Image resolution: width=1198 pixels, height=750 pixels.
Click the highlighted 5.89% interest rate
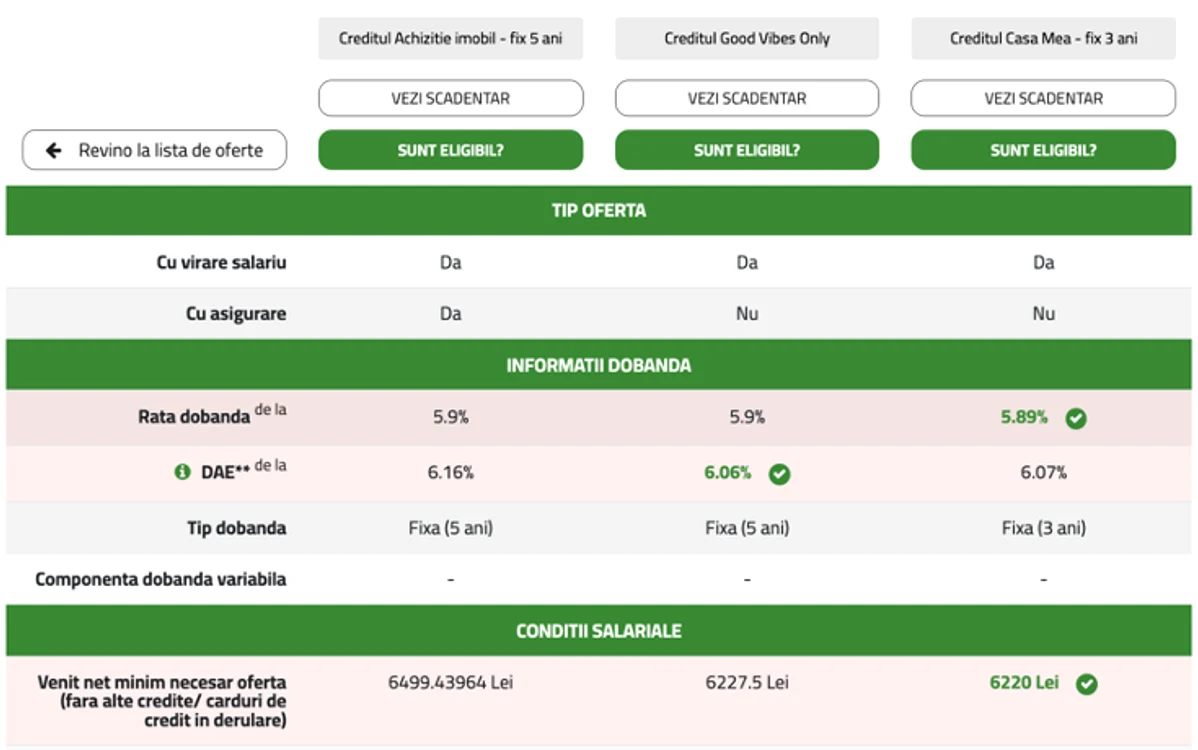pos(1024,417)
